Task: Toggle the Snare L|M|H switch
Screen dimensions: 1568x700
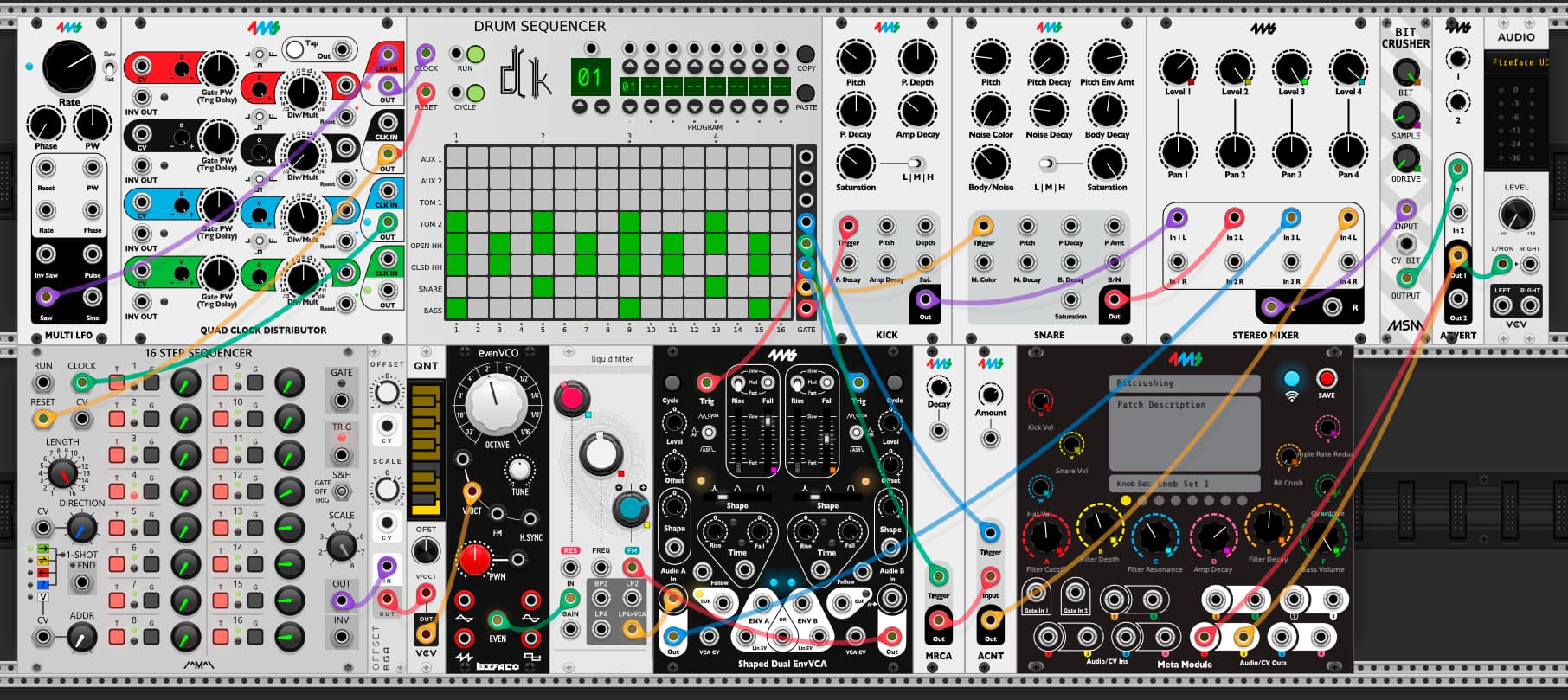Action: pyautogui.click(x=1047, y=163)
